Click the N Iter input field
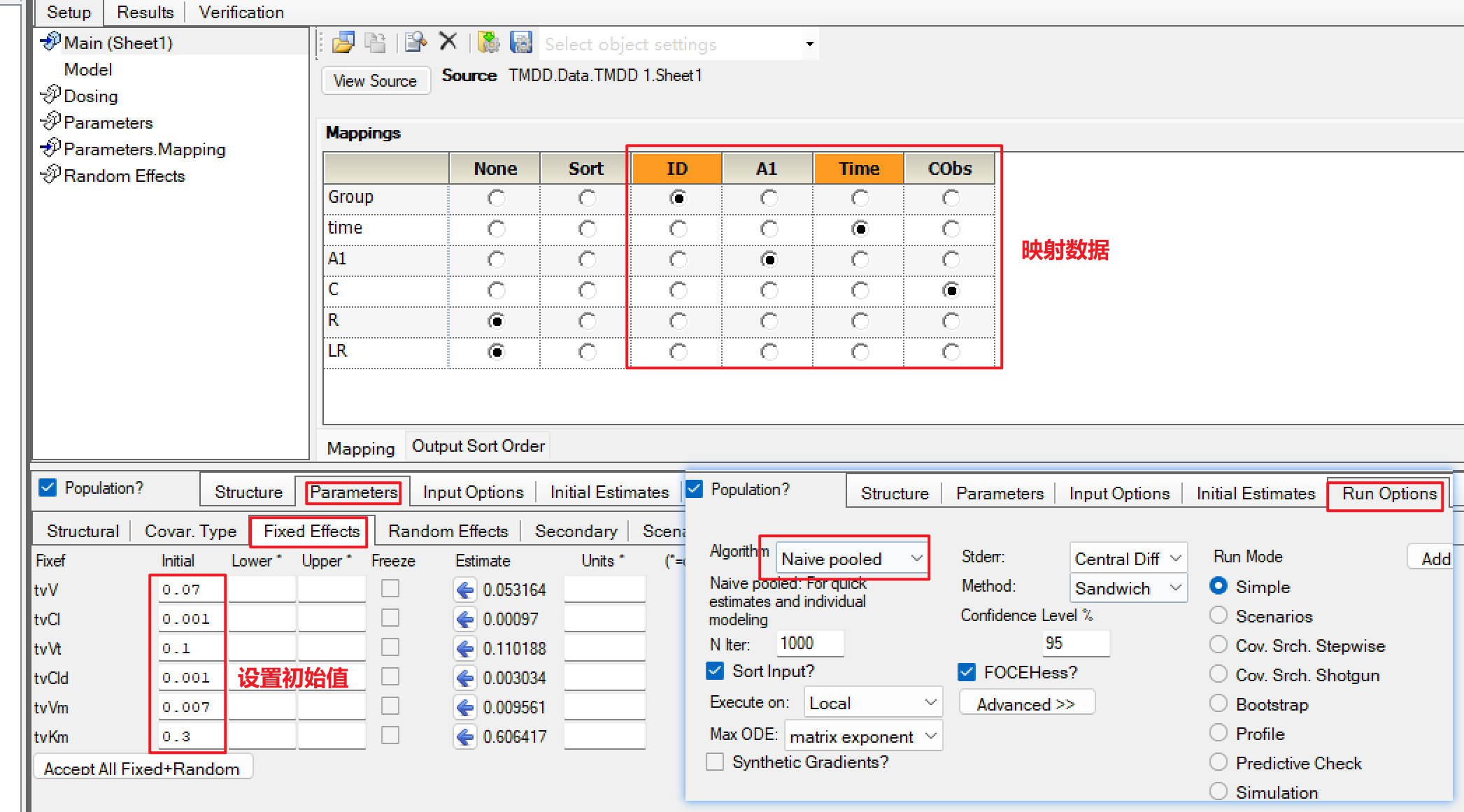Viewport: 1464px width, 812px height. tap(810, 643)
